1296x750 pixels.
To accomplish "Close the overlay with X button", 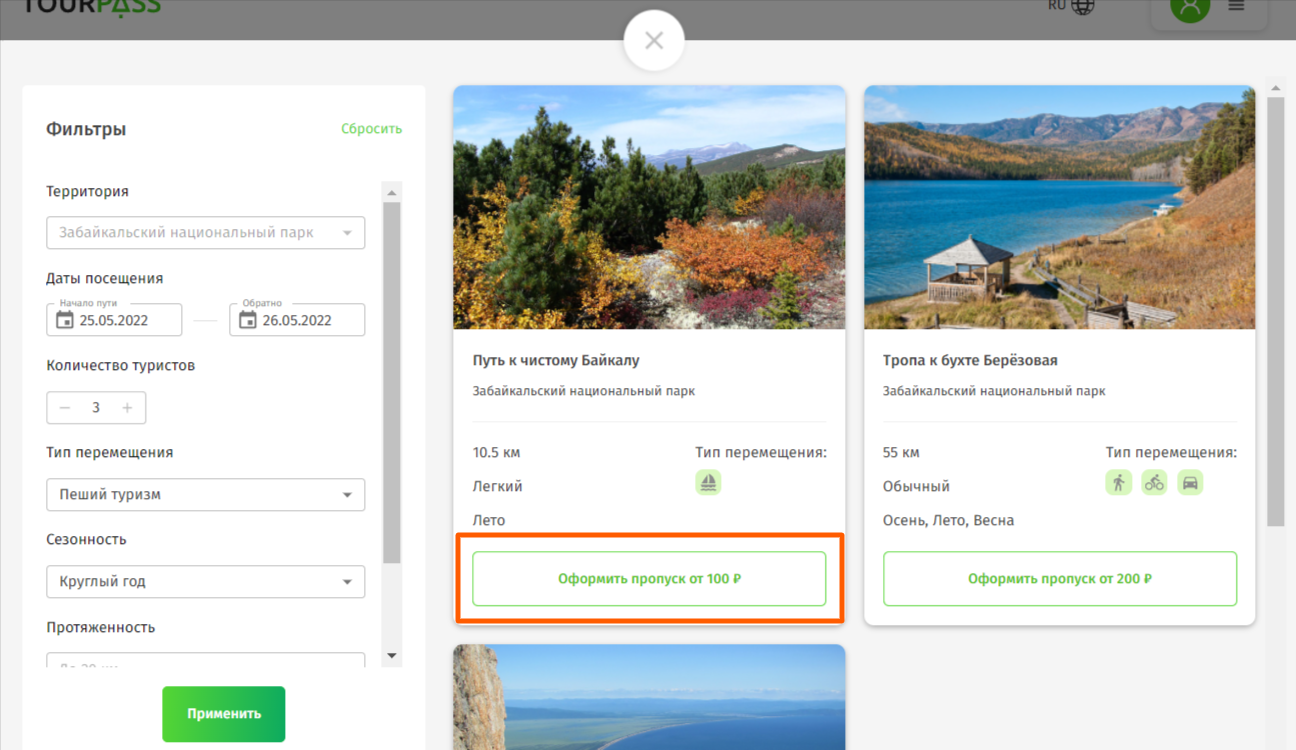I will point(654,41).
